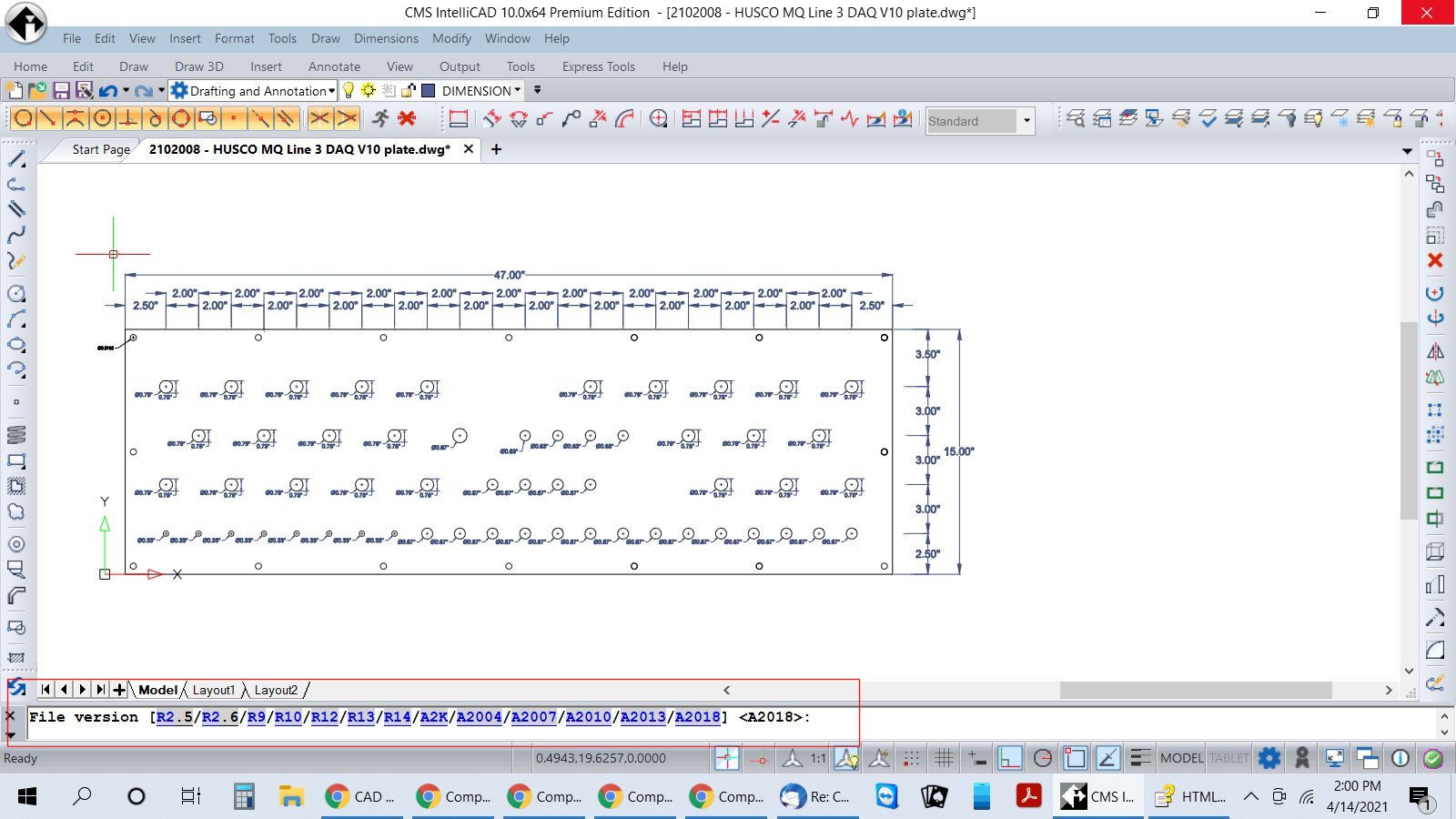Select the Line tool in left toolbar
The height and width of the screenshot is (819, 1456).
coord(16,158)
